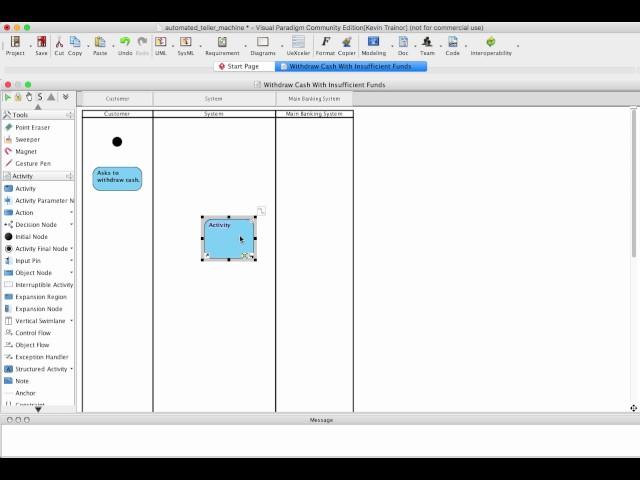
Task: Select the hand pan tool in palette
Action: click(29, 97)
